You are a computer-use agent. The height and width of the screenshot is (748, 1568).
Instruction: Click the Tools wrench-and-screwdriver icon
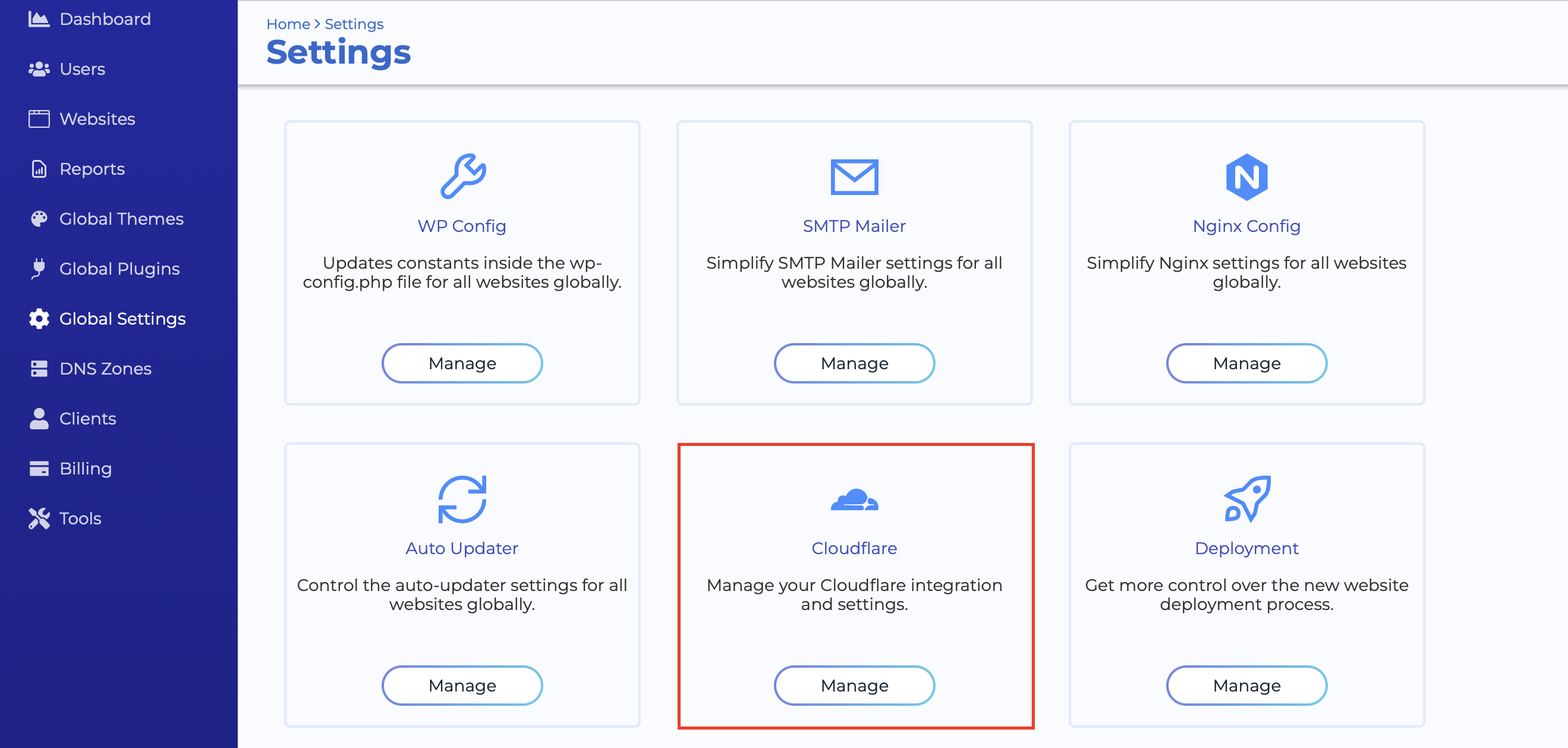[39, 518]
